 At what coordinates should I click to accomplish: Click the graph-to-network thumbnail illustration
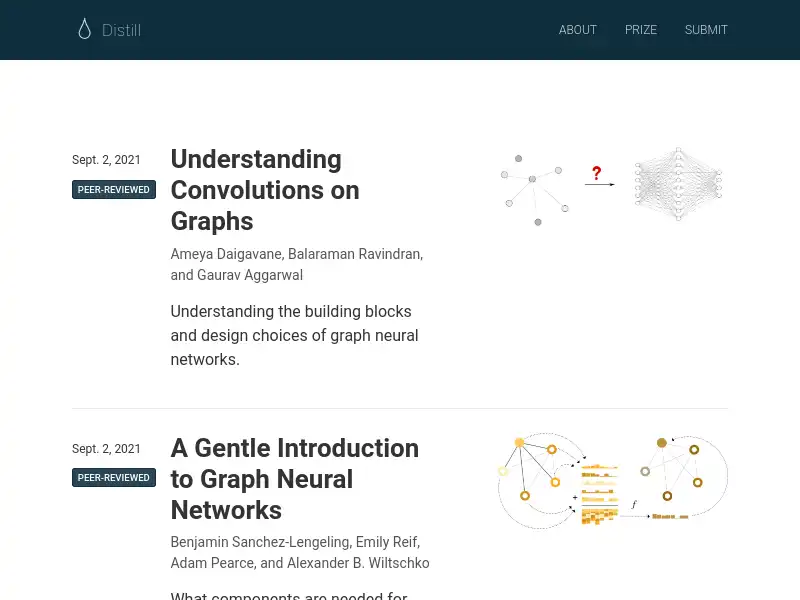click(610, 185)
